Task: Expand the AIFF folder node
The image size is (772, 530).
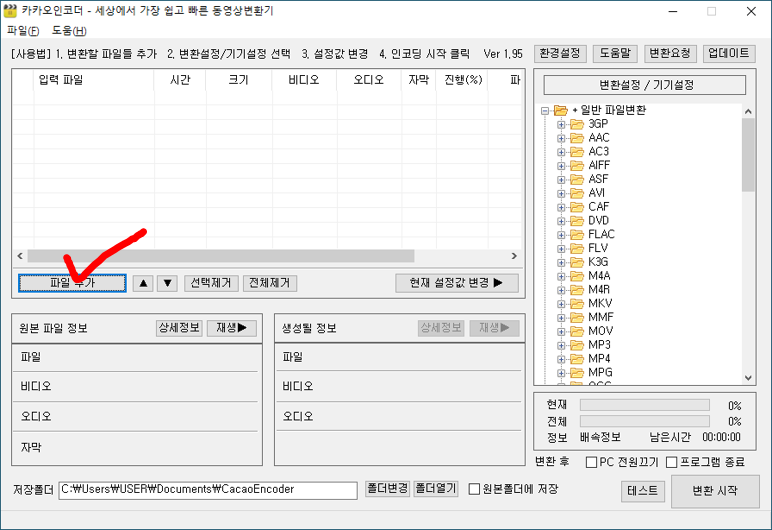Action: coord(561,166)
